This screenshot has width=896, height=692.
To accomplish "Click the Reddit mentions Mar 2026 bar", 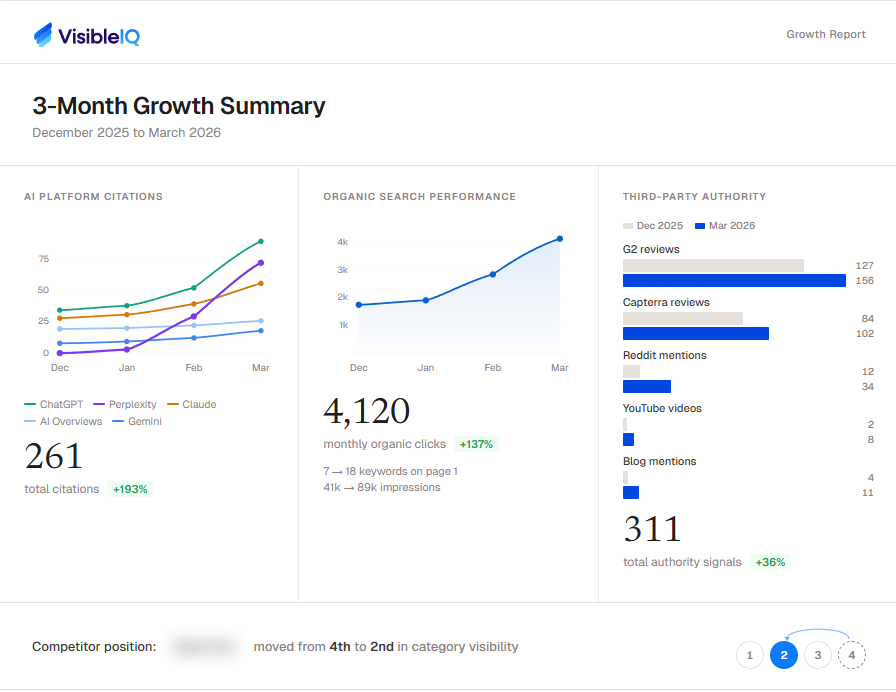I will coord(647,386).
